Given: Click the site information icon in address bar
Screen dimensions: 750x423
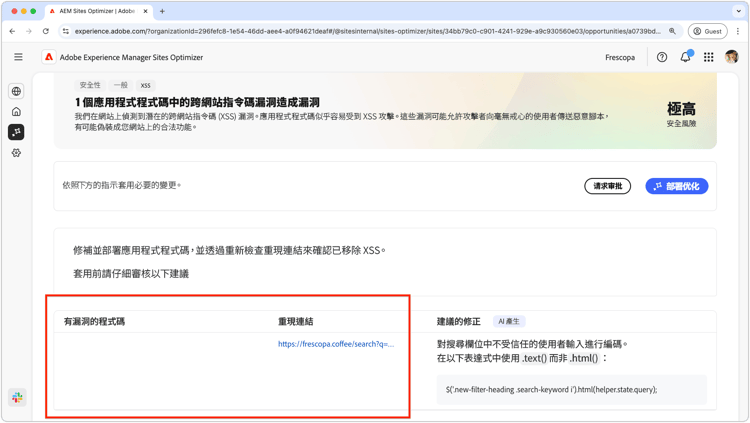Looking at the screenshot, I should tap(66, 31).
